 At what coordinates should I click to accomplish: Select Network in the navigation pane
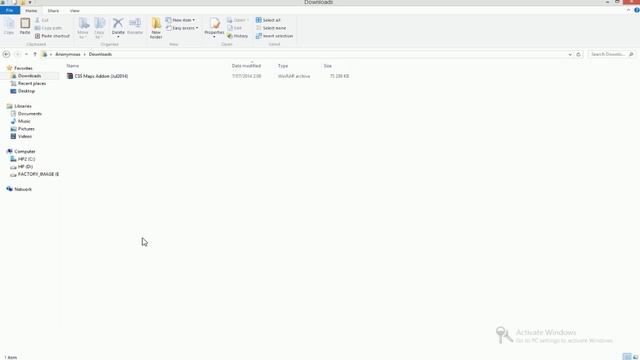pyautogui.click(x=23, y=189)
